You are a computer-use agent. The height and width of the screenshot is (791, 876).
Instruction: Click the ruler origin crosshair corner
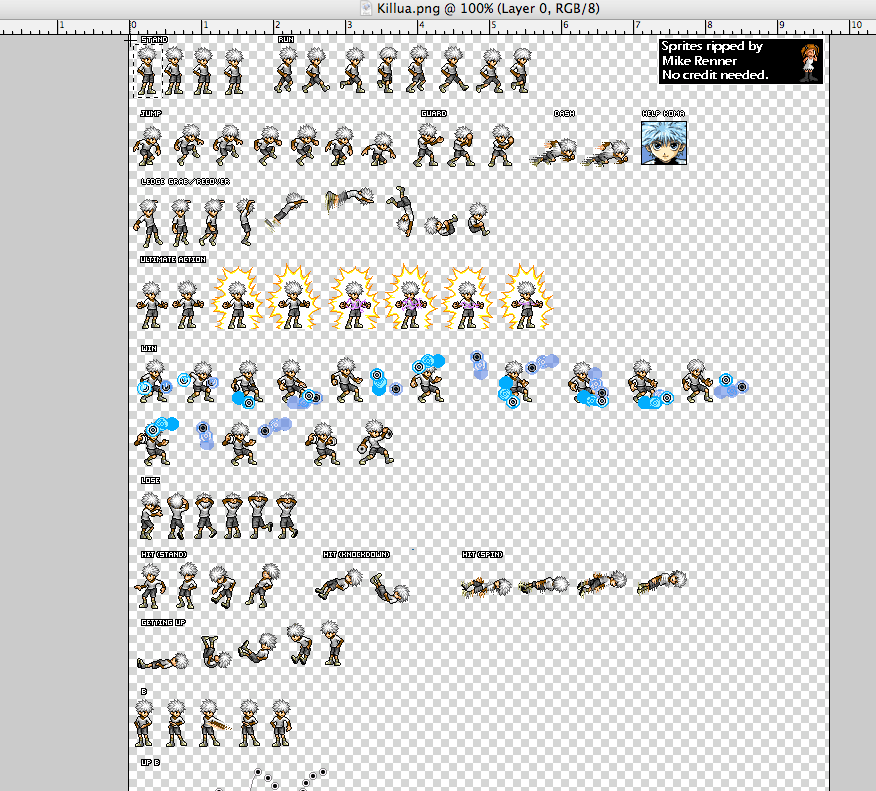click(x=130, y=40)
